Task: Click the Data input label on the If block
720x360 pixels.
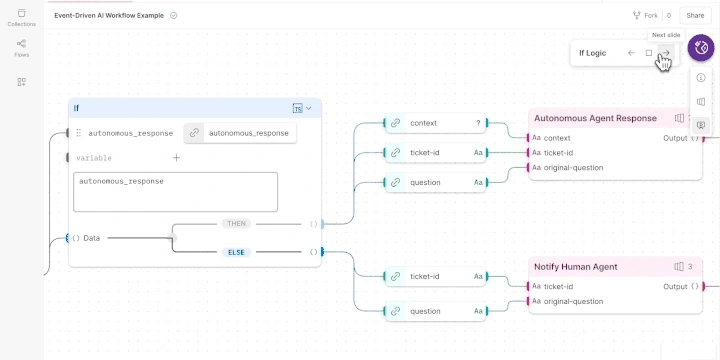Action: (92, 238)
